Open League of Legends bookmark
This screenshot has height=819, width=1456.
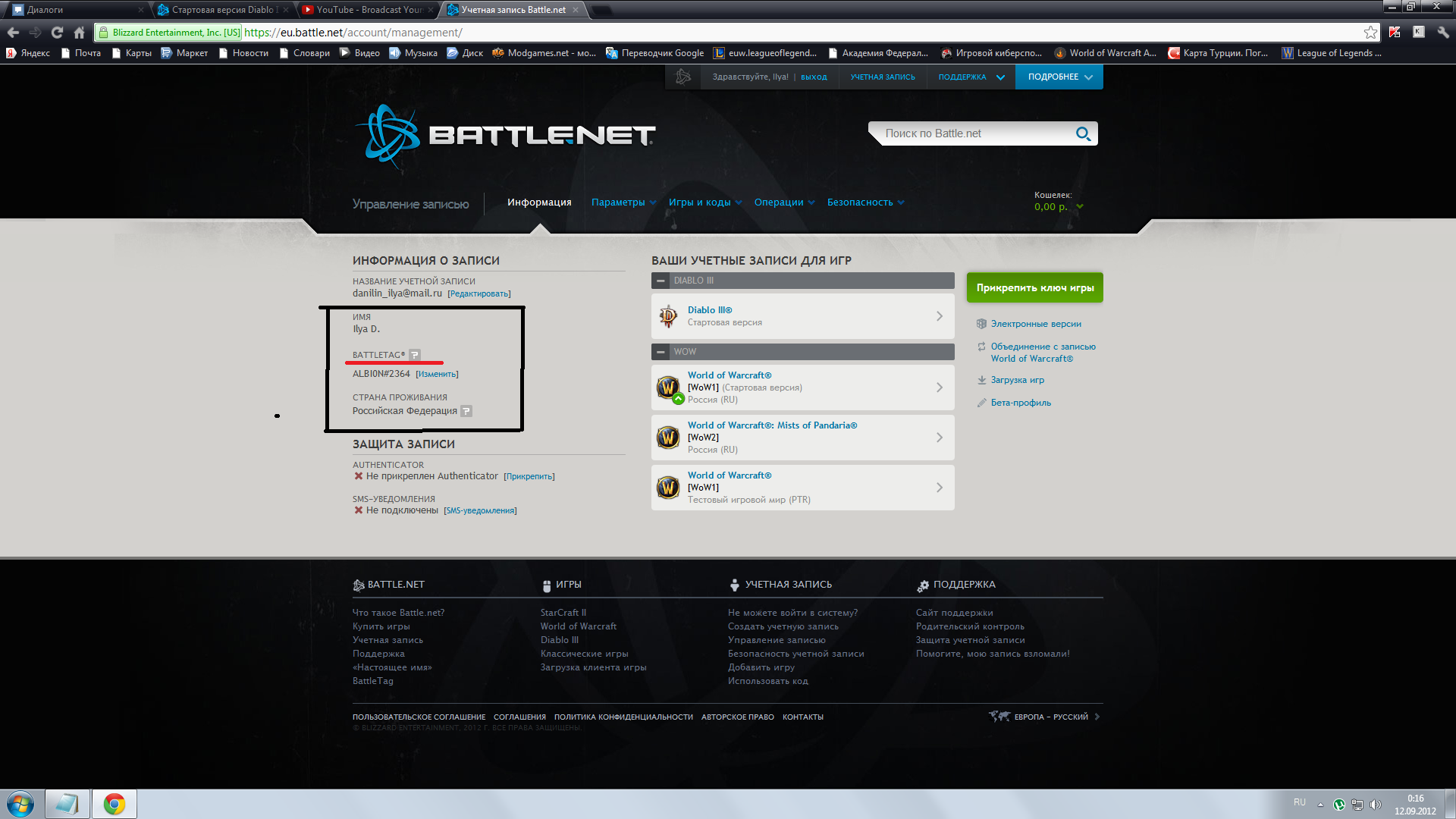(1332, 53)
